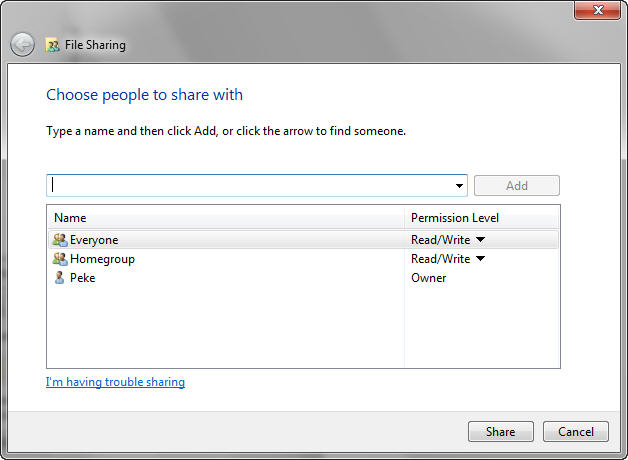Select the Peke row name

pos(83,278)
